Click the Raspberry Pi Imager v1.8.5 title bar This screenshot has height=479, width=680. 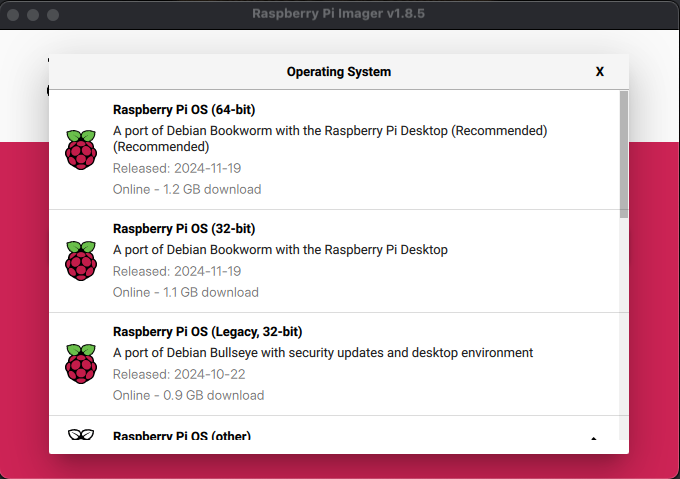[x=339, y=14]
